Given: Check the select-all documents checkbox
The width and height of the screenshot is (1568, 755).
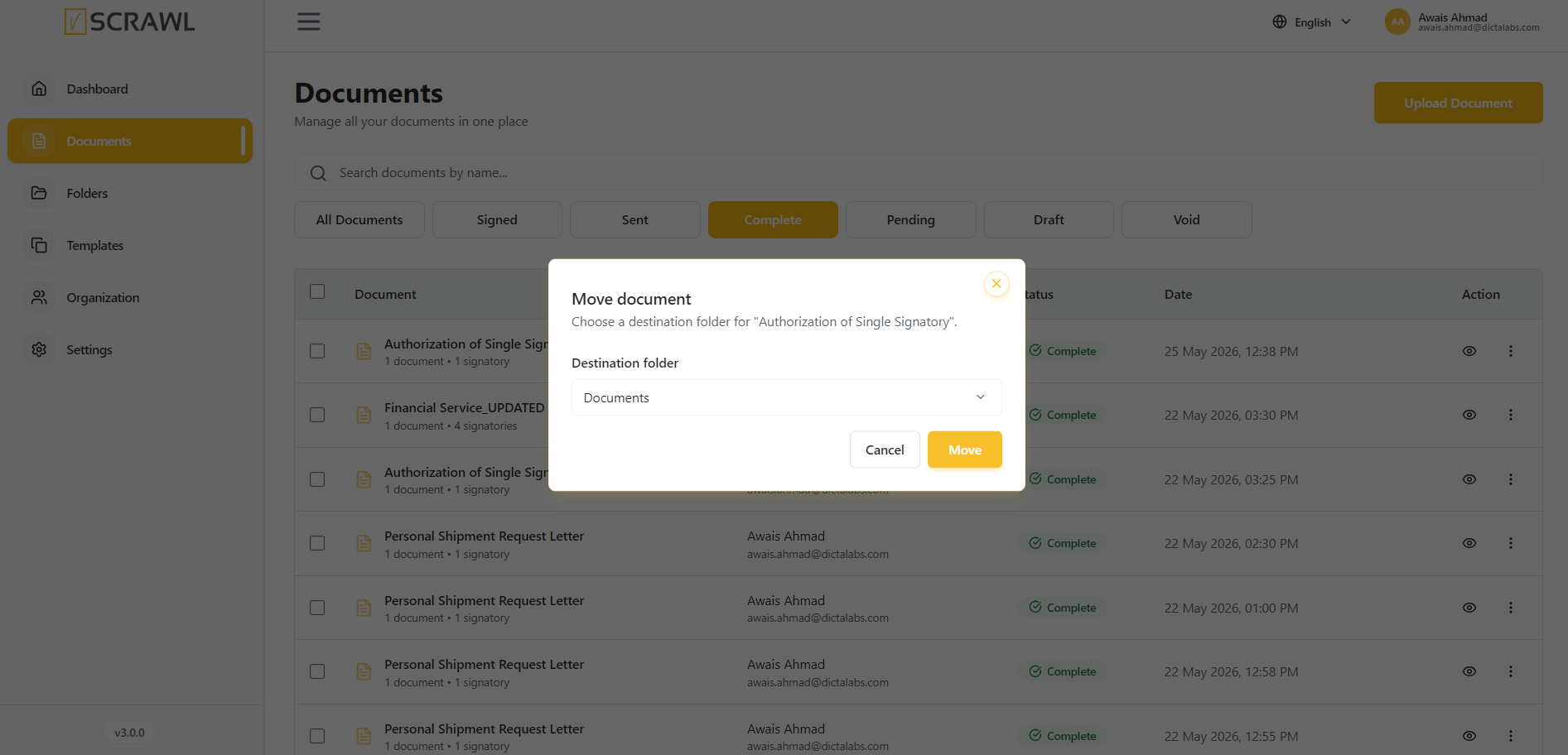Looking at the screenshot, I should coord(317,291).
